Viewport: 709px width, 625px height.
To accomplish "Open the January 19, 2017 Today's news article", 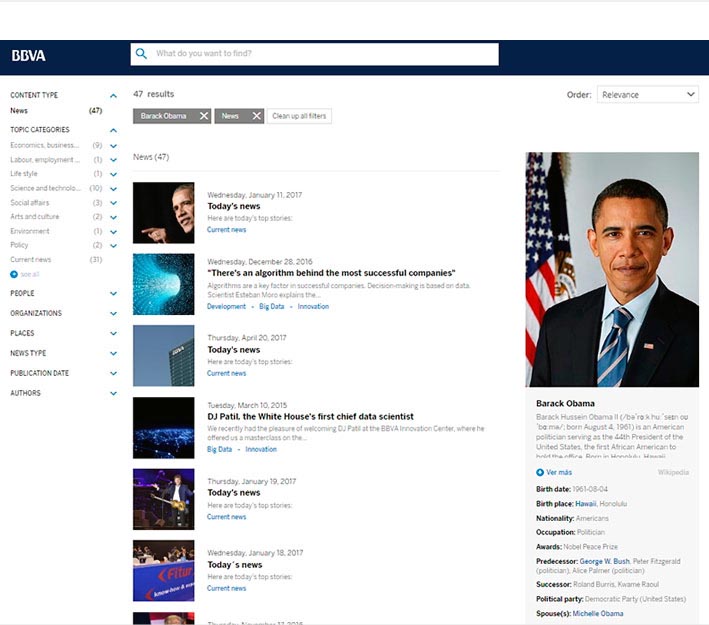I will pyautogui.click(x=234, y=492).
